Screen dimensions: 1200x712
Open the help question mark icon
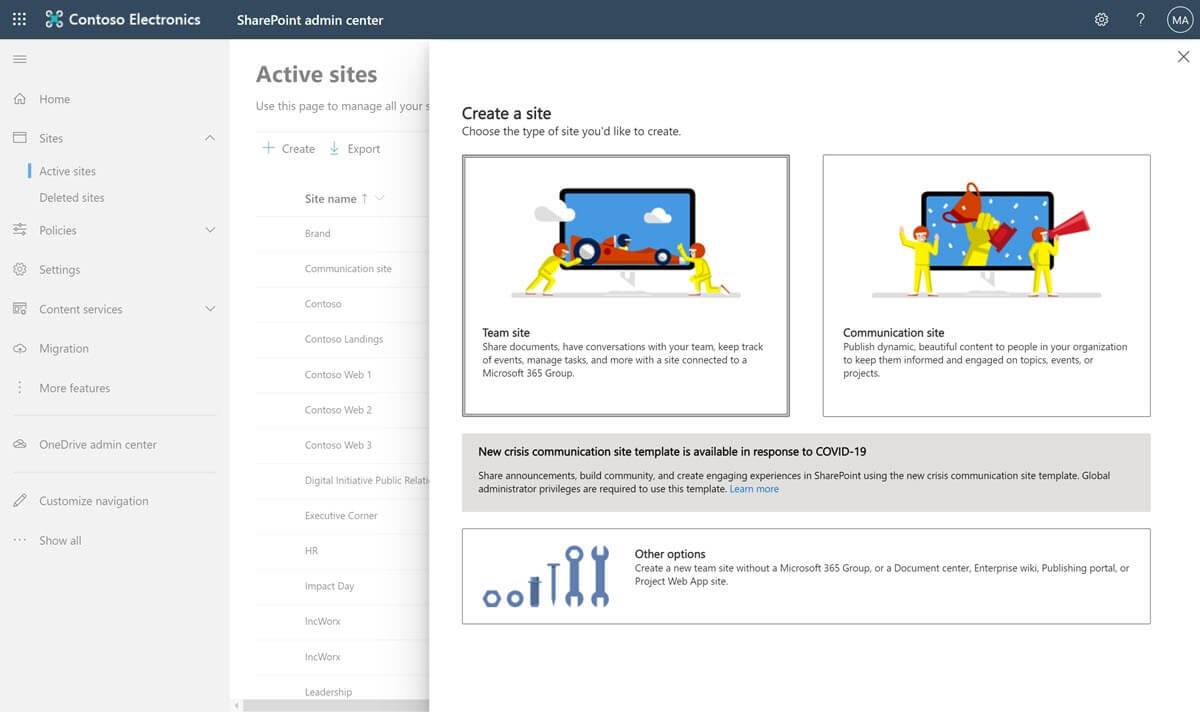(1140, 19)
